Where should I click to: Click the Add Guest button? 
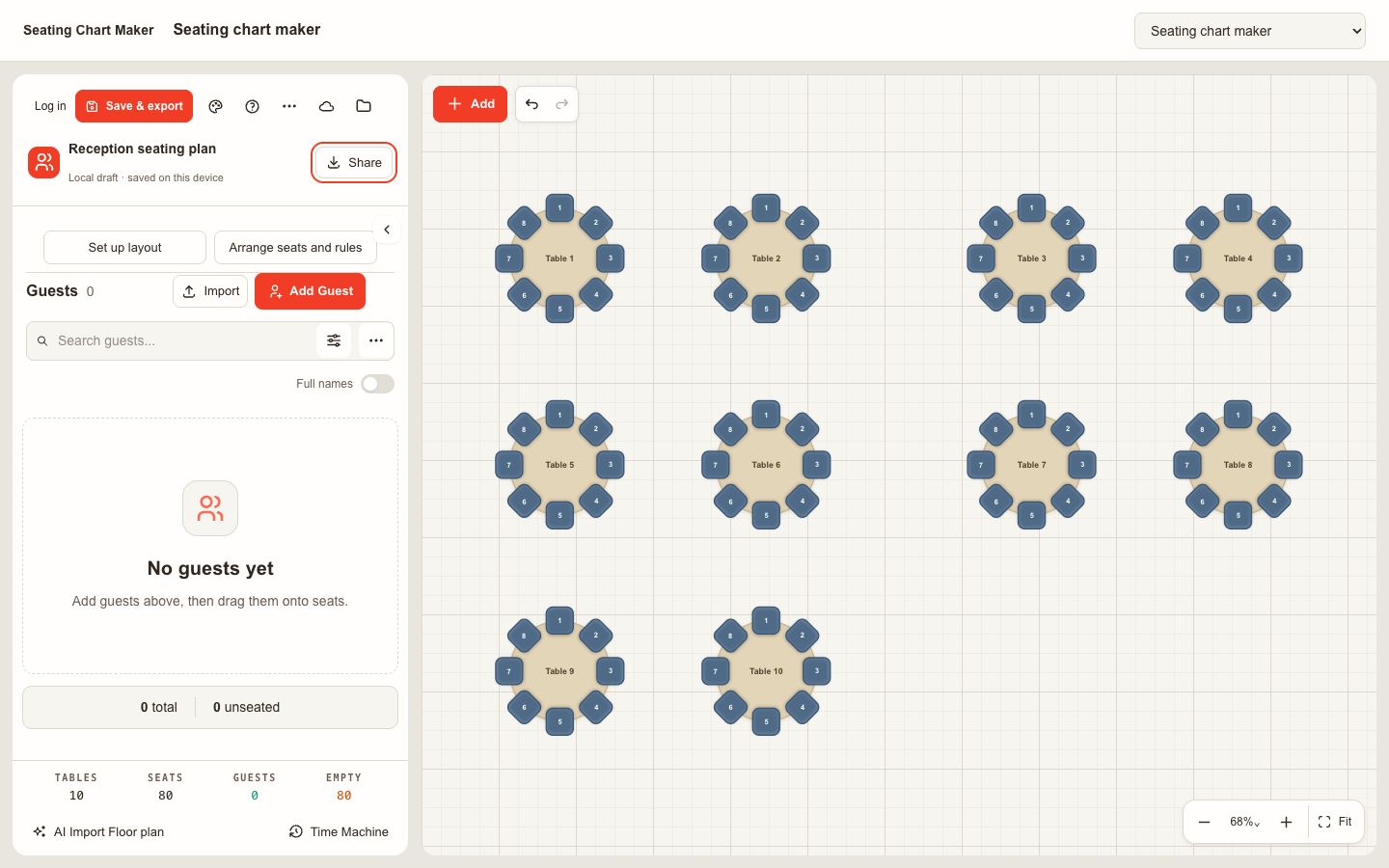(310, 291)
